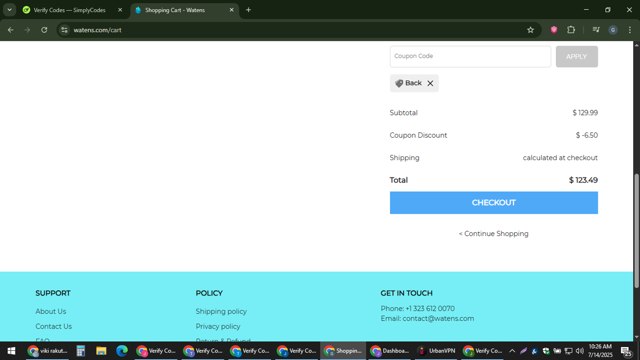Open UrbanVPN from the taskbar

click(x=437, y=351)
